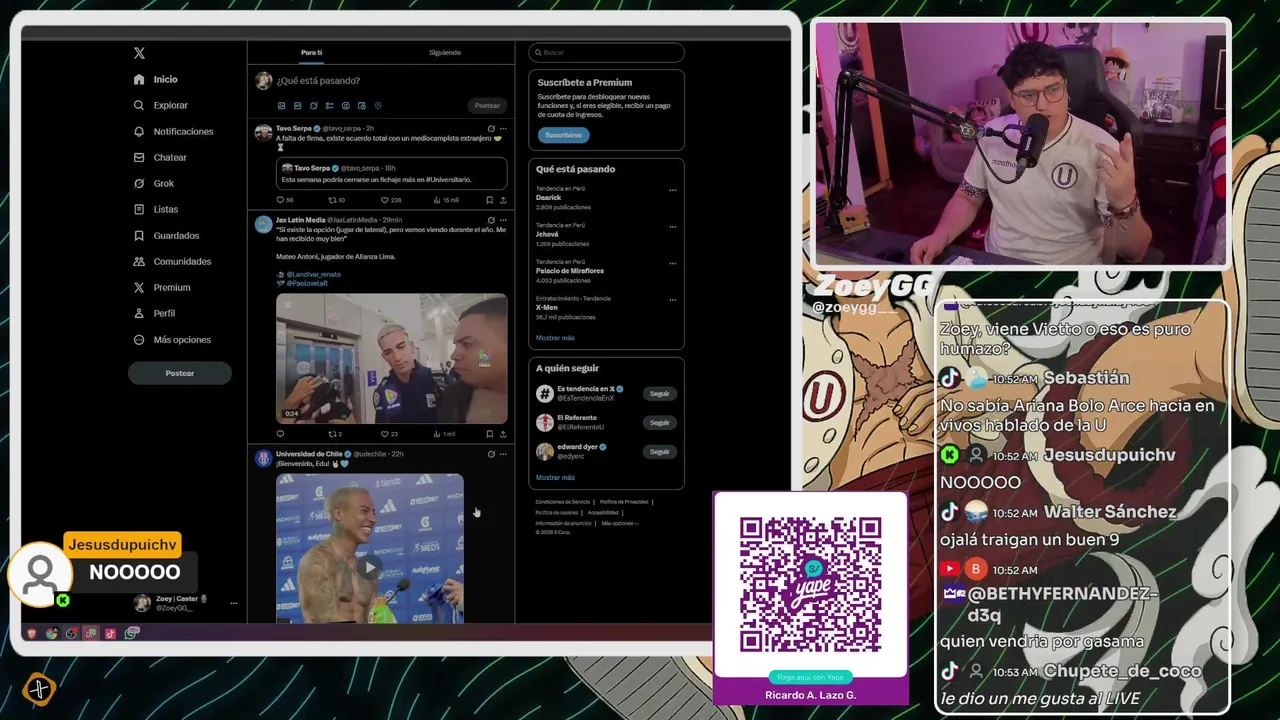Image resolution: width=1280 pixels, height=720 pixels.
Task: Open more options for X-Men trend
Action: 672,299
